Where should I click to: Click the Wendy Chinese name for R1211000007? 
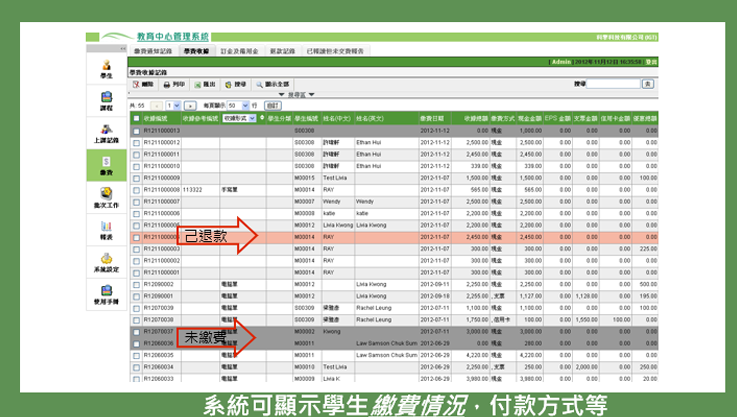[x=331, y=202]
